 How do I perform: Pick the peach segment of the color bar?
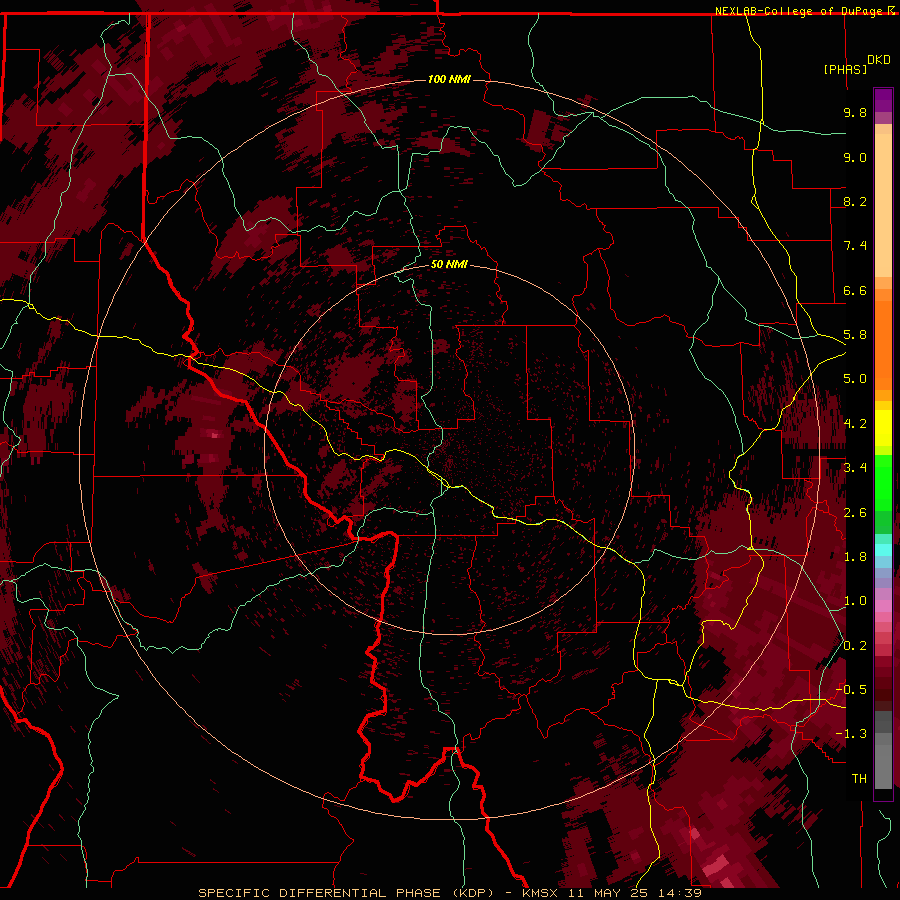883,201
